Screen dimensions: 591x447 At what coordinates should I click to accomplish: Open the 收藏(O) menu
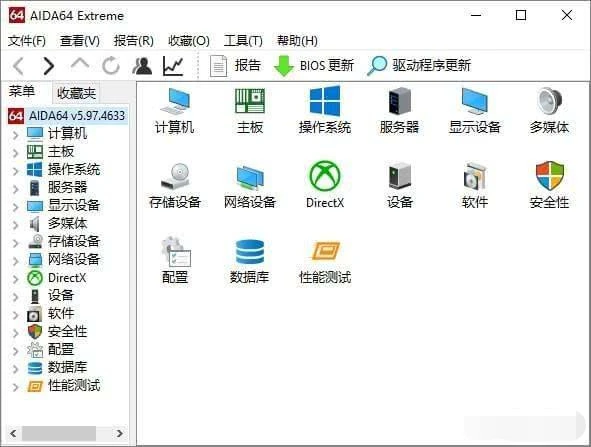pyautogui.click(x=189, y=40)
